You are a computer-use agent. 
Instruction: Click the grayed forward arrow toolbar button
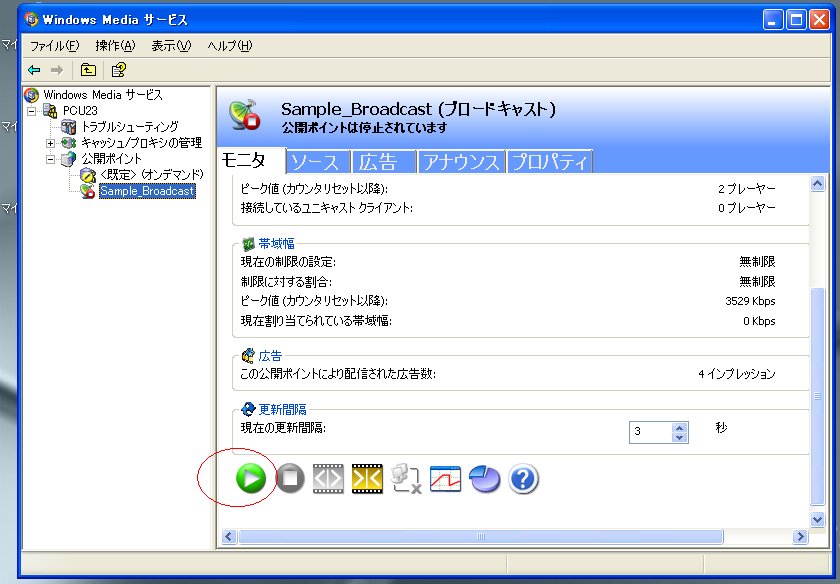click(57, 70)
